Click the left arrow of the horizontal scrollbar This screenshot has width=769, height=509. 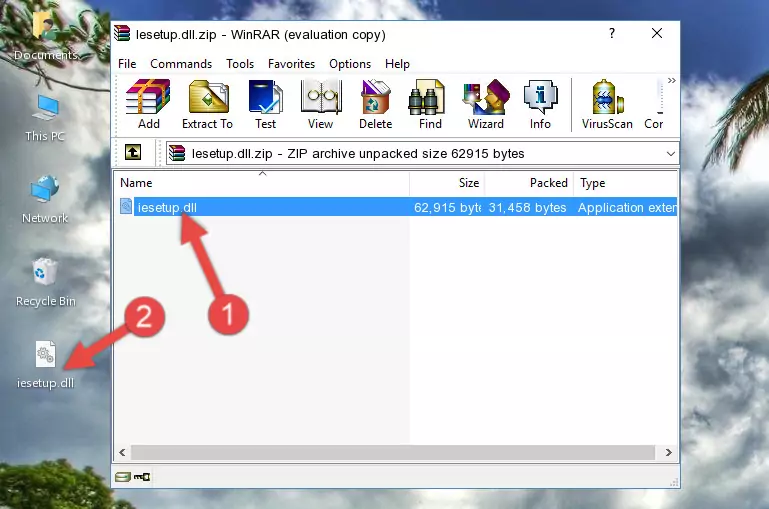[123, 452]
